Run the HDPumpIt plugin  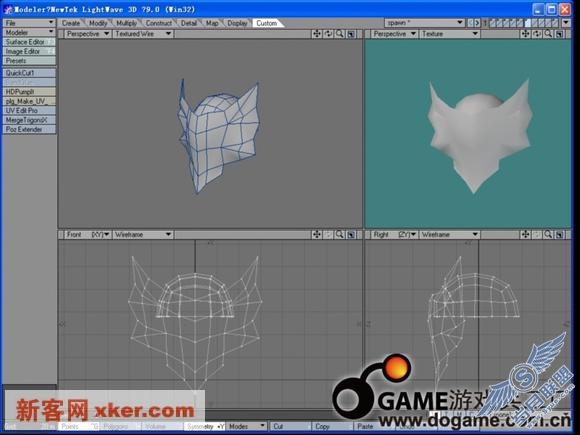click(29, 92)
